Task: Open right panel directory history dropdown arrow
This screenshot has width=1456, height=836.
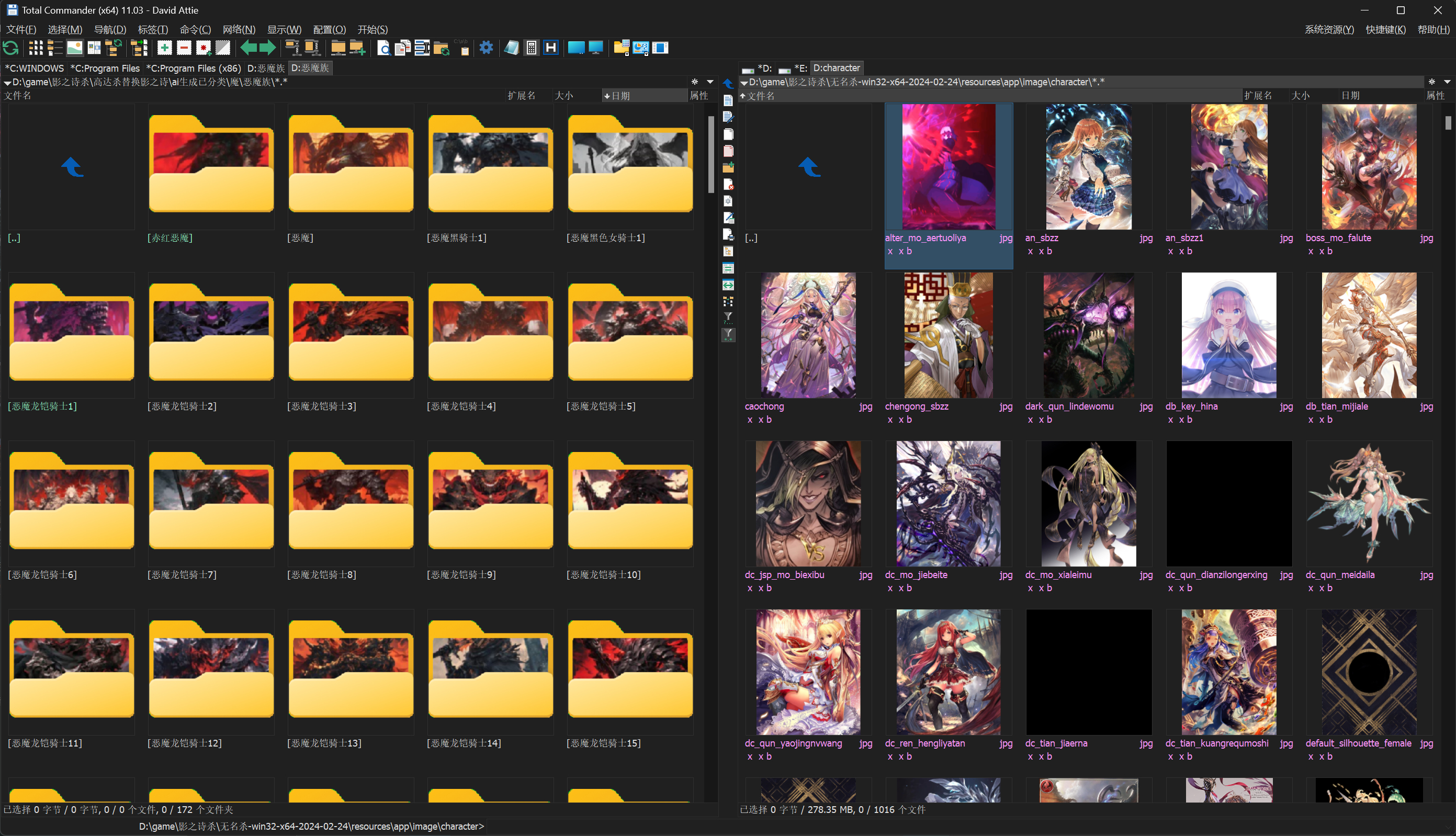Action: [1447, 82]
